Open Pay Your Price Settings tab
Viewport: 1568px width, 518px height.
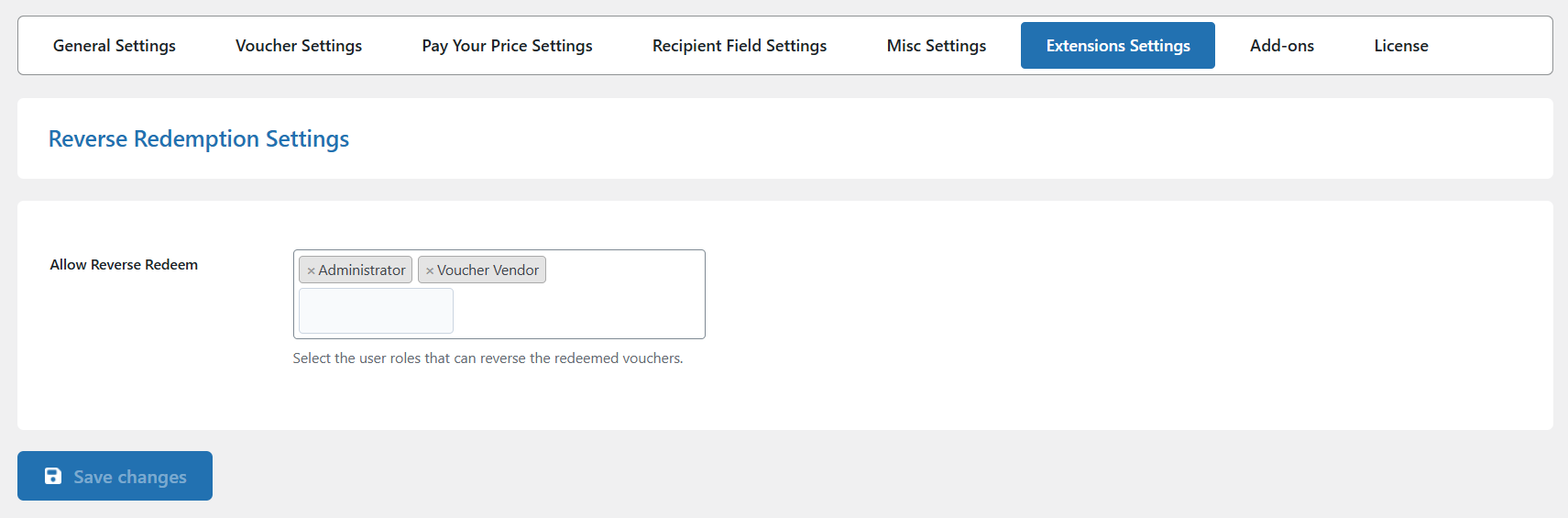[x=507, y=46]
